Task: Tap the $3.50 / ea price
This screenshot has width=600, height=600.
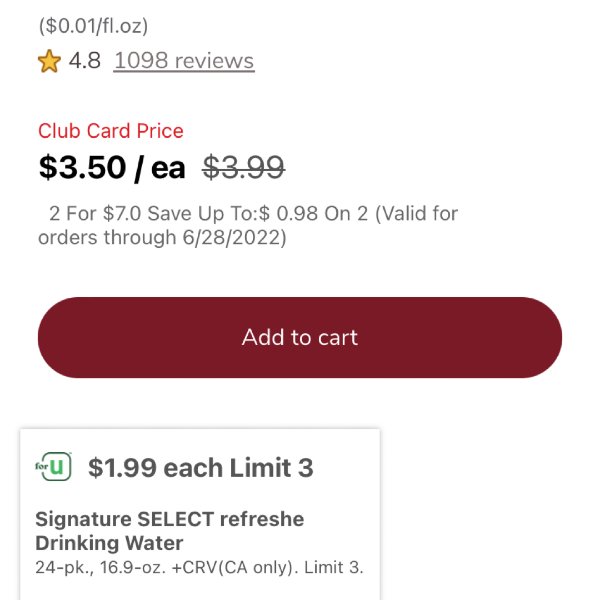Action: point(112,167)
